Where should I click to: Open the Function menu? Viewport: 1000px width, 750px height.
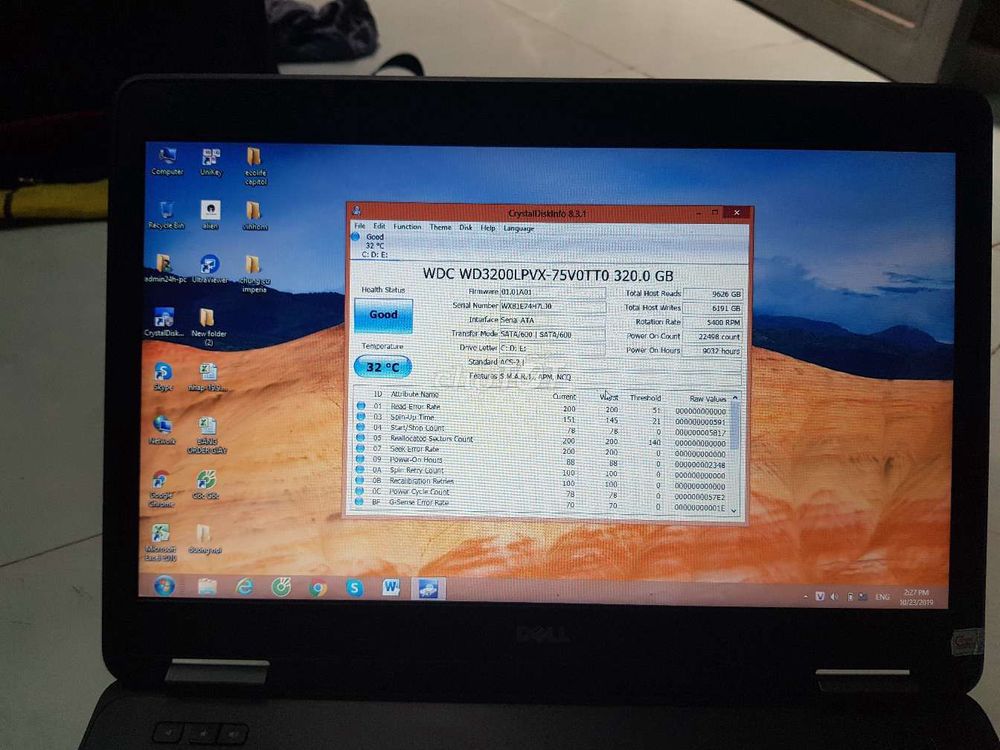pyautogui.click(x=407, y=227)
